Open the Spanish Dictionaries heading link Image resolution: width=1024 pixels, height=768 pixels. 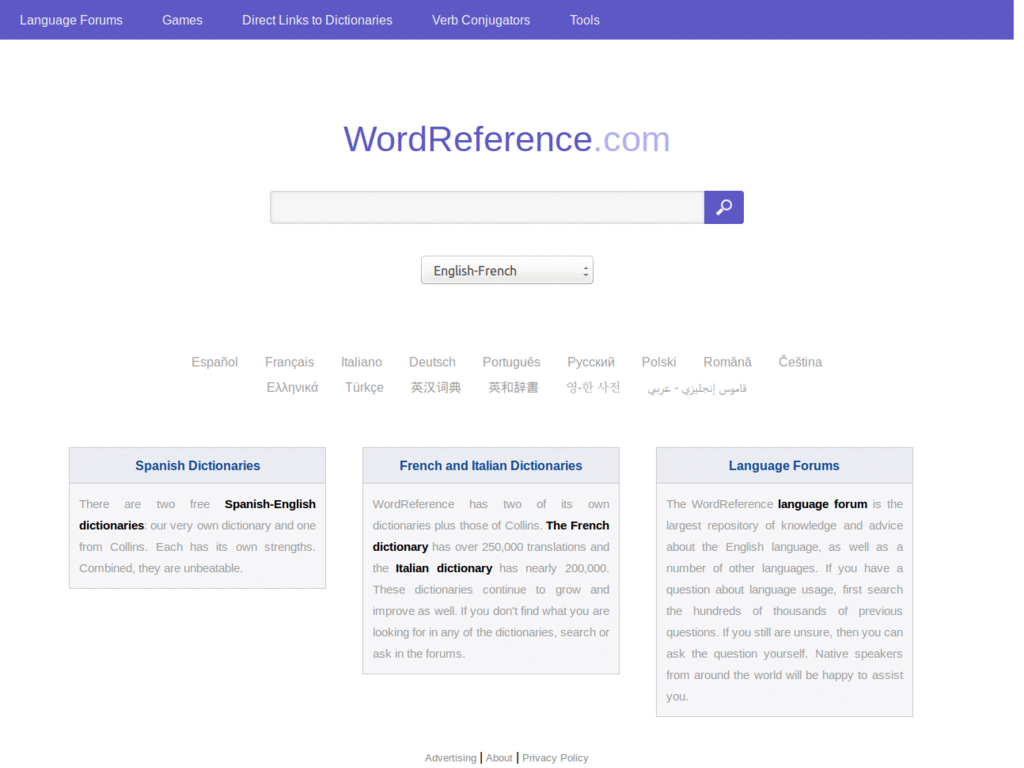coord(197,466)
